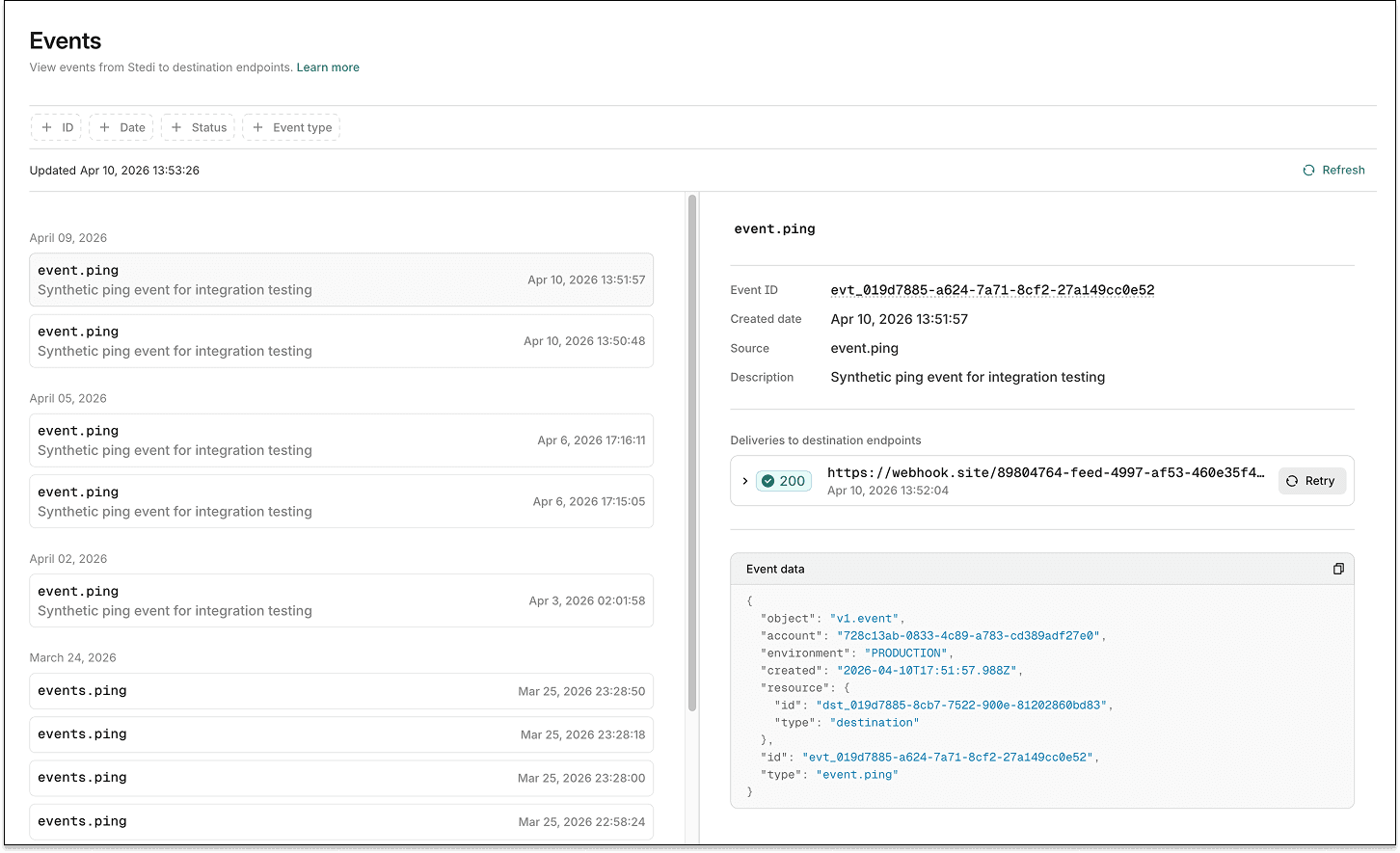Select the event.ping from Apr 6 17:16:11
The width and height of the screenshot is (1400, 853).
[341, 440]
